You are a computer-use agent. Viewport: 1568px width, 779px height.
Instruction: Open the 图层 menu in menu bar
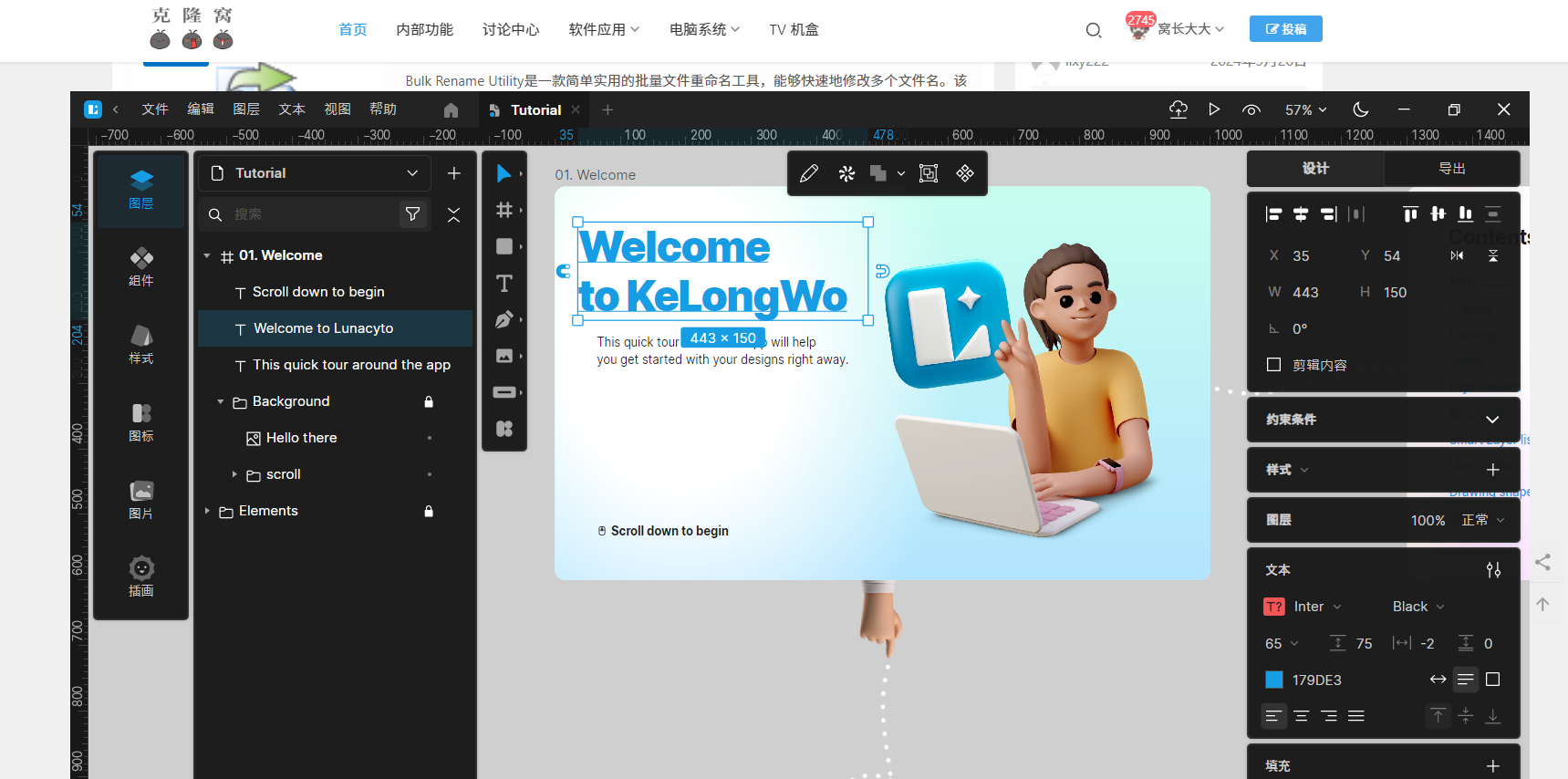(x=246, y=109)
